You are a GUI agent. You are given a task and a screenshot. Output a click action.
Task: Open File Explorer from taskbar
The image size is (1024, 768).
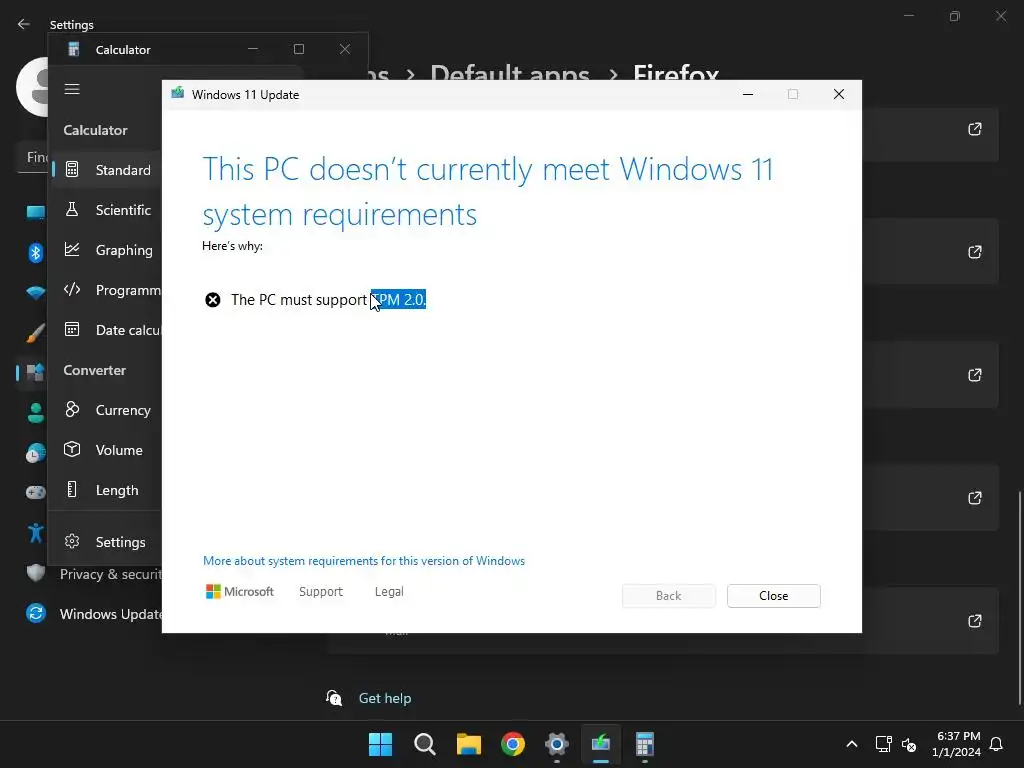coord(468,744)
